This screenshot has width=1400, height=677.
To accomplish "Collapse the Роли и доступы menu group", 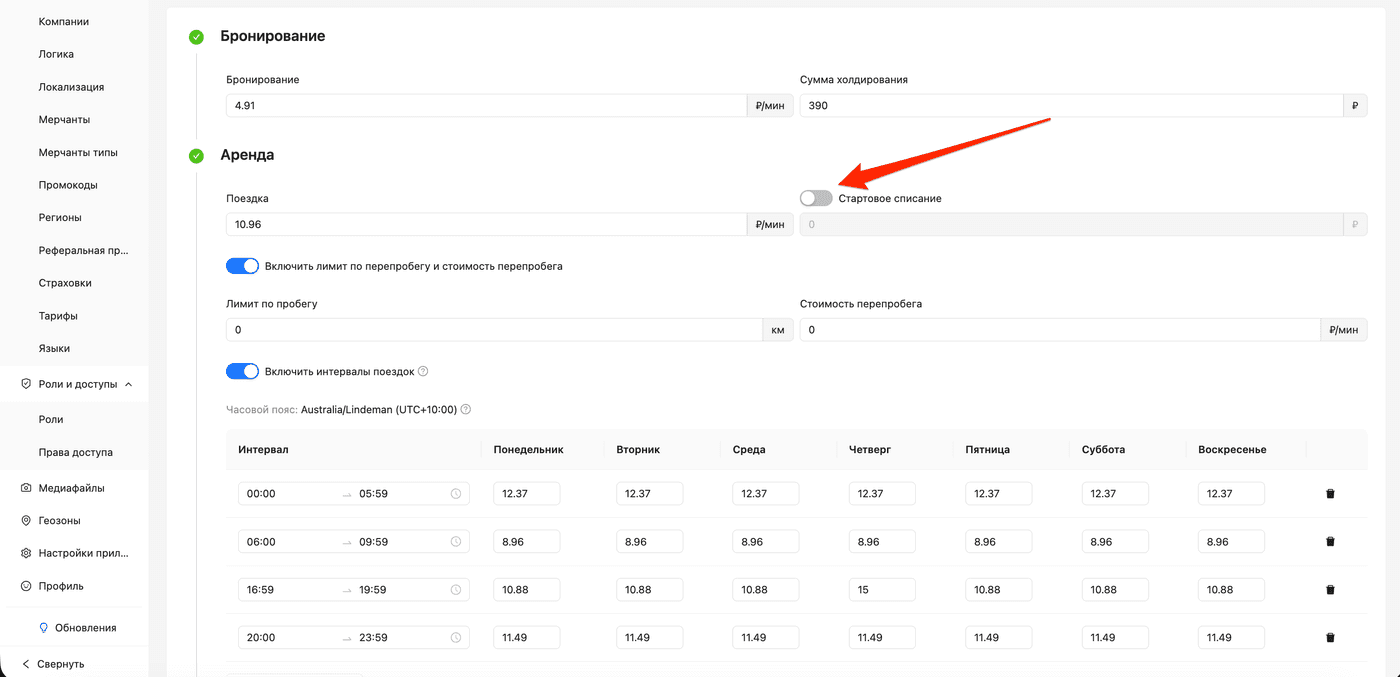I will click(x=128, y=384).
